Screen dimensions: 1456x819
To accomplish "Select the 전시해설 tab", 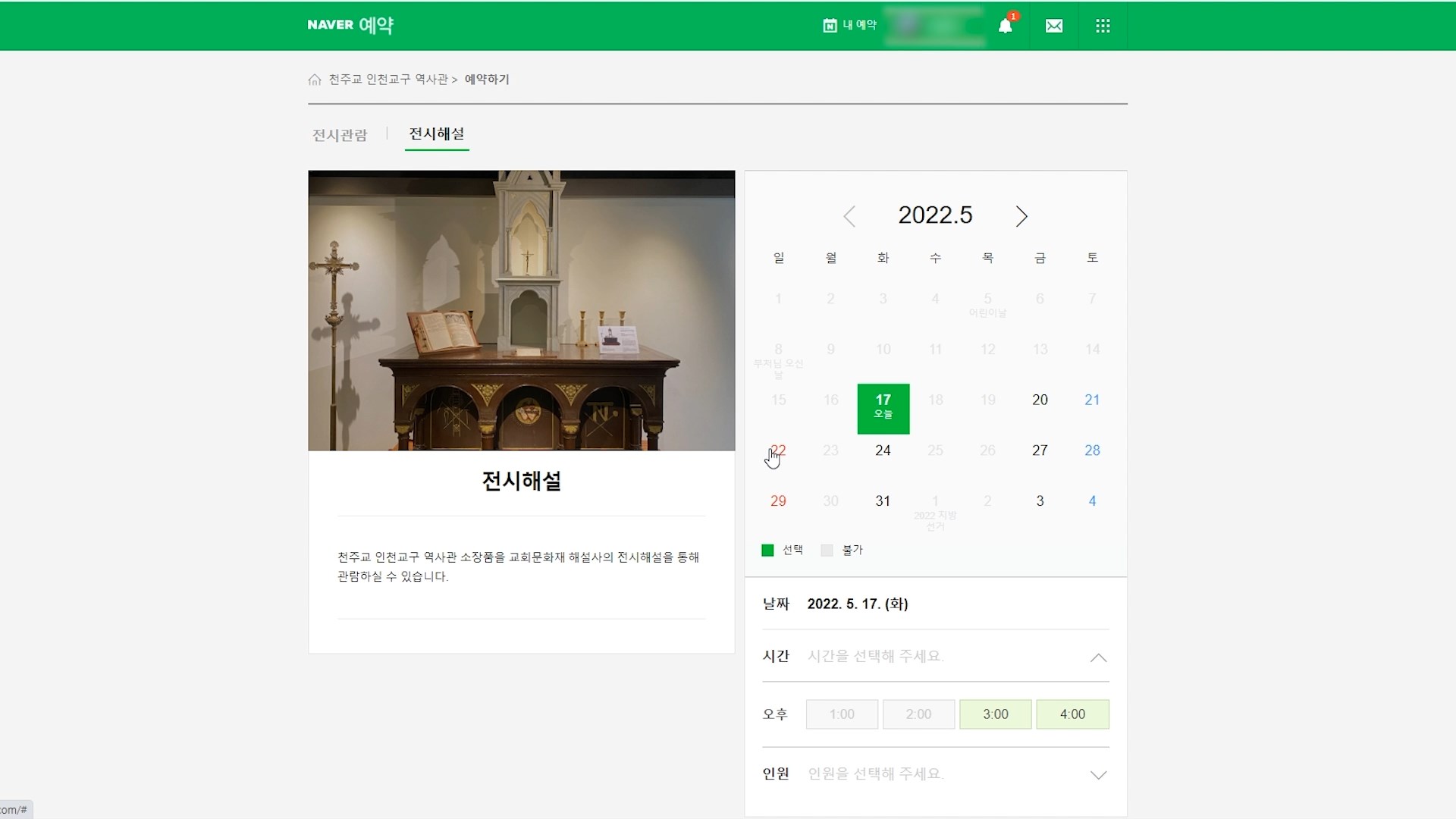I will click(437, 134).
